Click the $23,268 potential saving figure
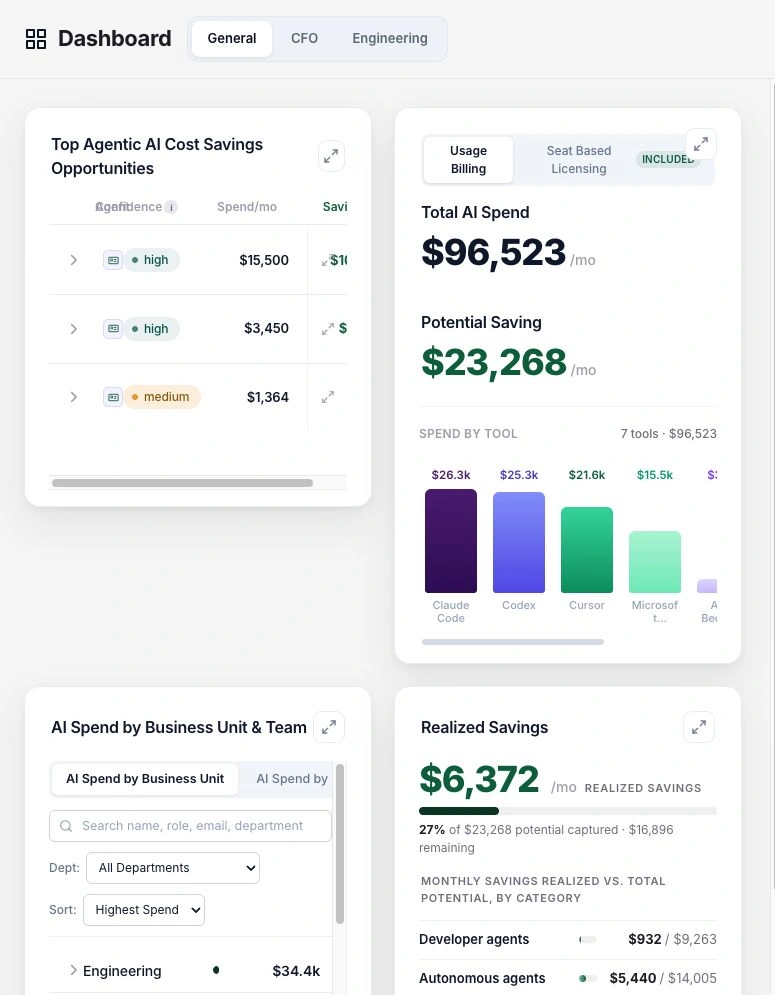 tap(493, 362)
